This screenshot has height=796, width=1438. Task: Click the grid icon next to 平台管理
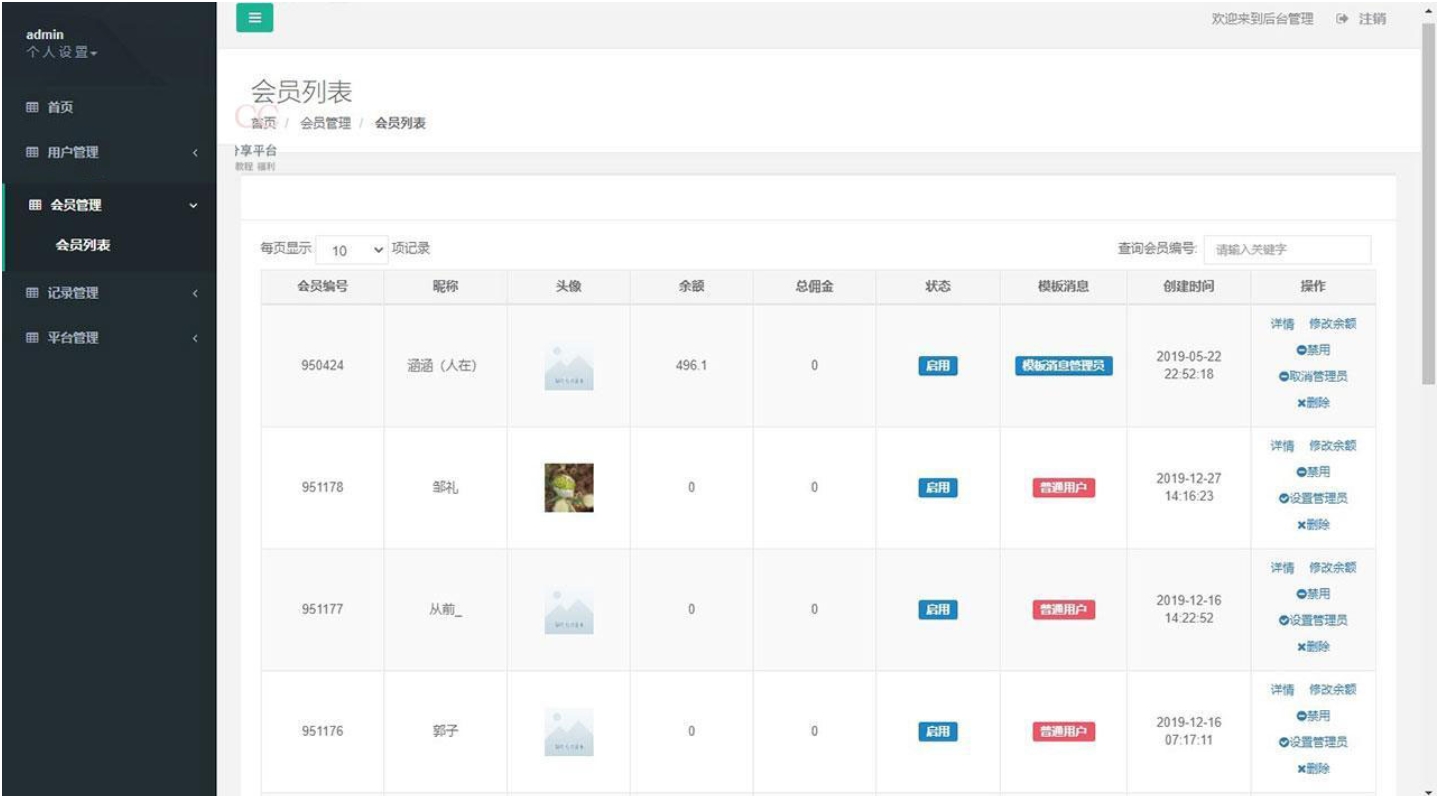click(x=32, y=338)
